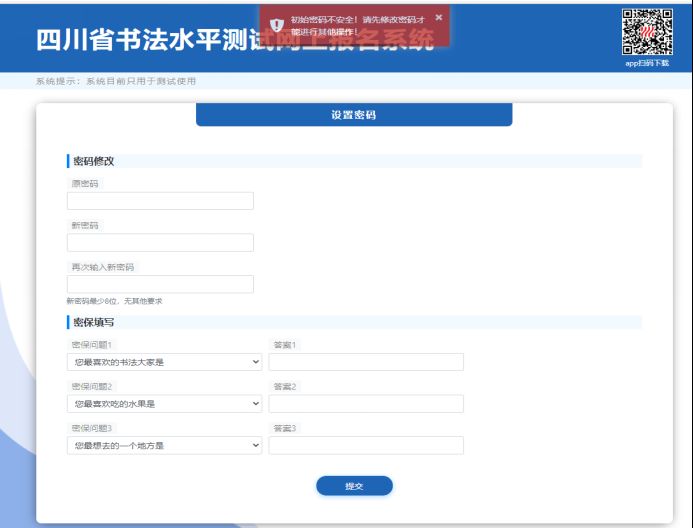The width and height of the screenshot is (693, 528).
Task: Open the 密保问题1 dropdown
Action: [x=164, y=362]
